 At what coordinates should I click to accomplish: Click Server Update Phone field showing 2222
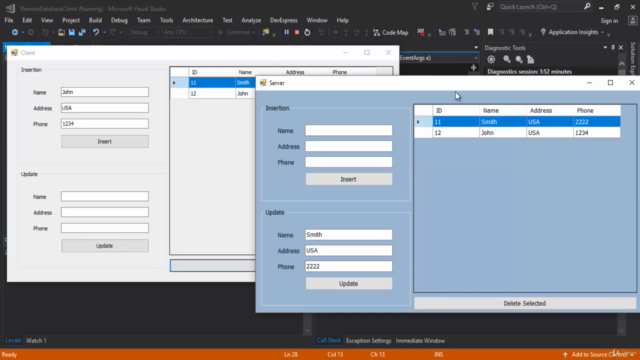click(x=349, y=267)
